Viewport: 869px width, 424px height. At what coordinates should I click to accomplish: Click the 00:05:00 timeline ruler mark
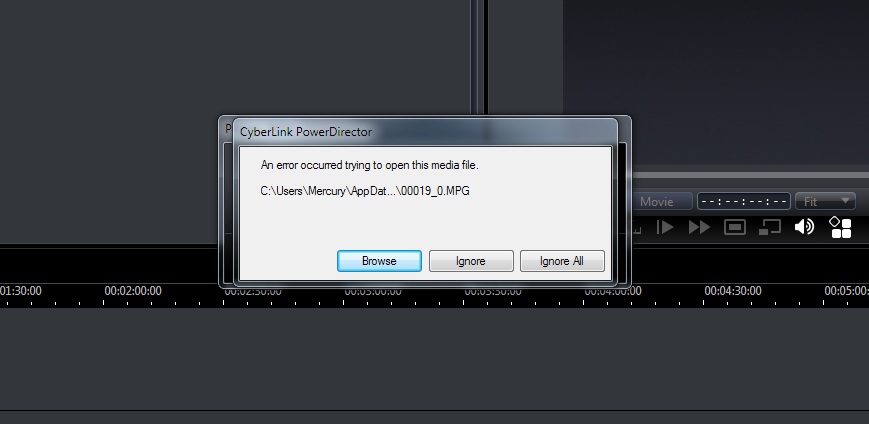pyautogui.click(x=846, y=291)
